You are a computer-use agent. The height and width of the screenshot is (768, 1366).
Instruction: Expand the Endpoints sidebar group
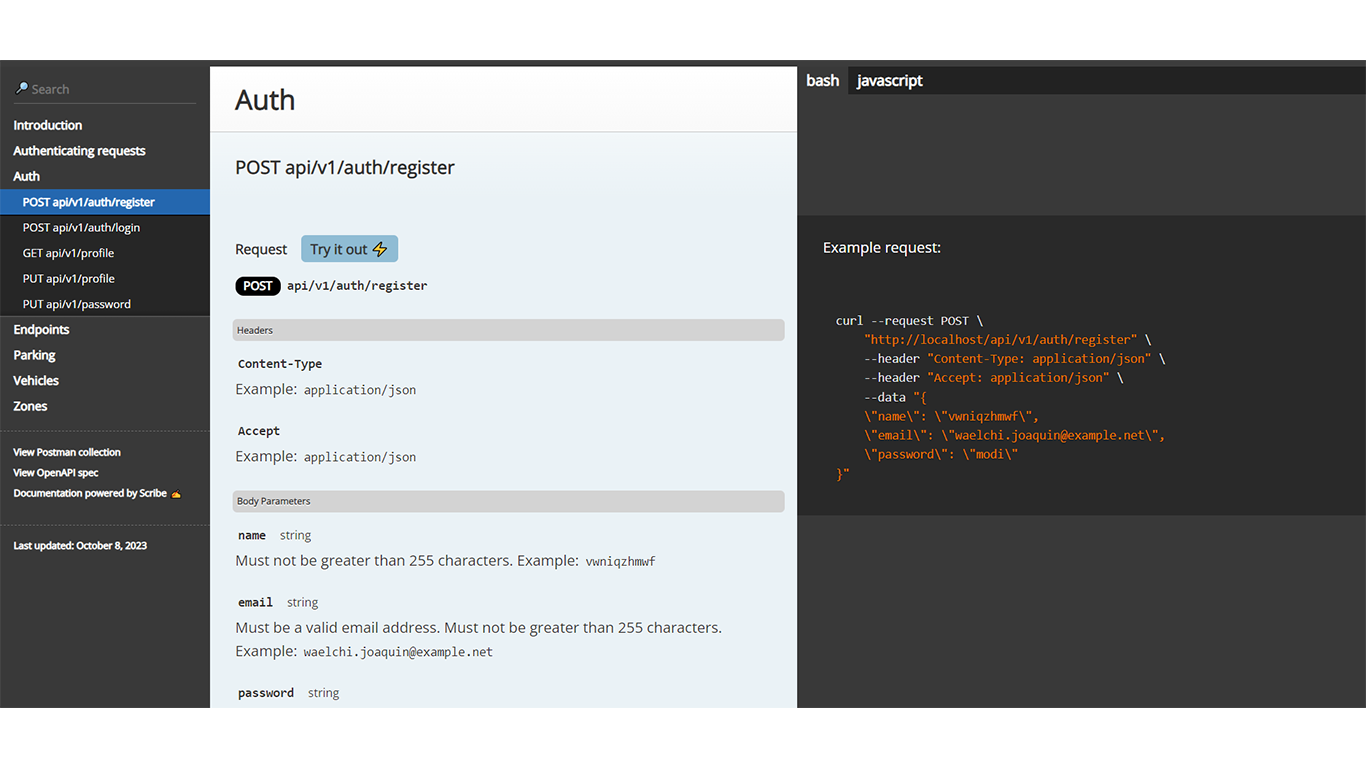click(41, 329)
